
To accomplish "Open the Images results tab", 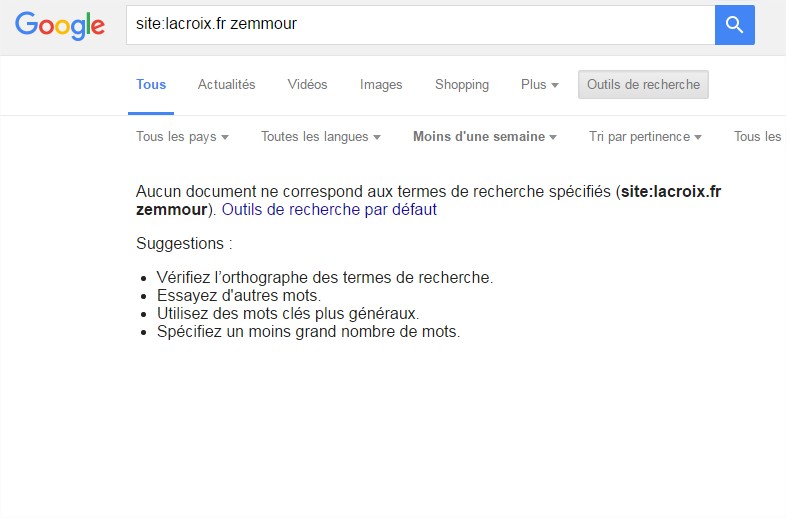I will pyautogui.click(x=381, y=85).
